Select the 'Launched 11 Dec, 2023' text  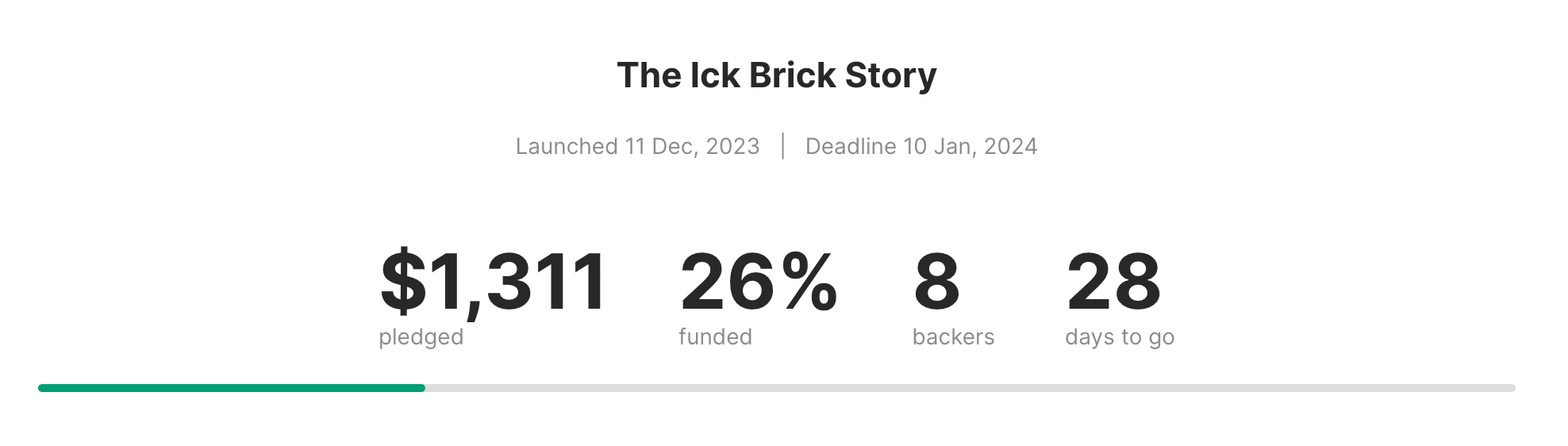[638, 147]
